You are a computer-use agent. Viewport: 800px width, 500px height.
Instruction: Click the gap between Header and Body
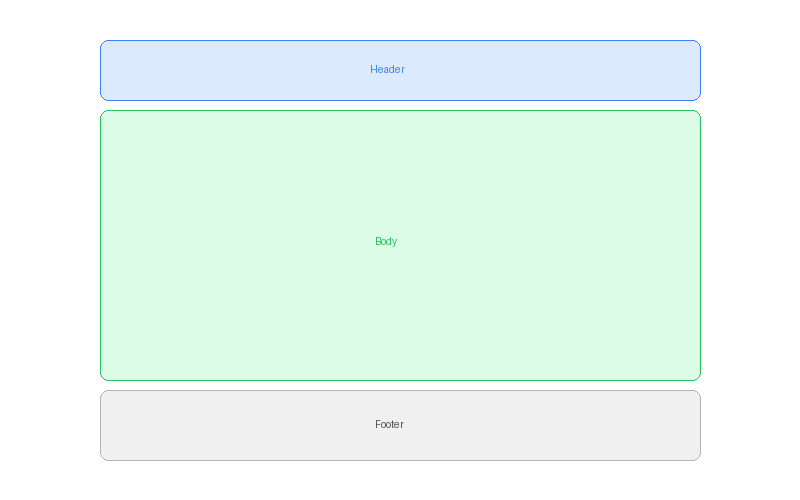tap(400, 105)
